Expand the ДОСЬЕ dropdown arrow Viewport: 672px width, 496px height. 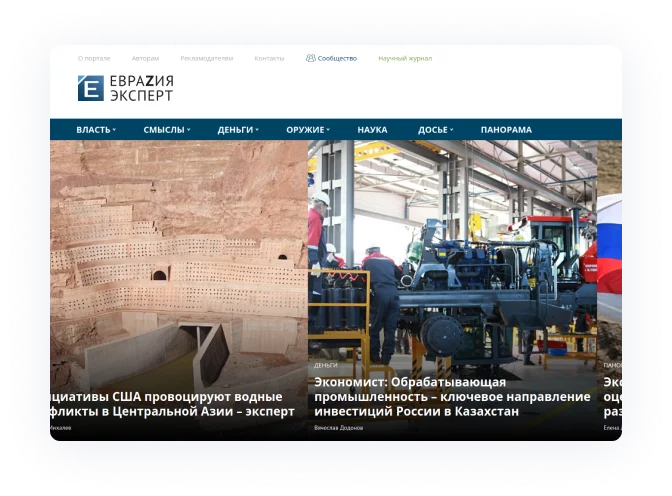[x=451, y=129]
